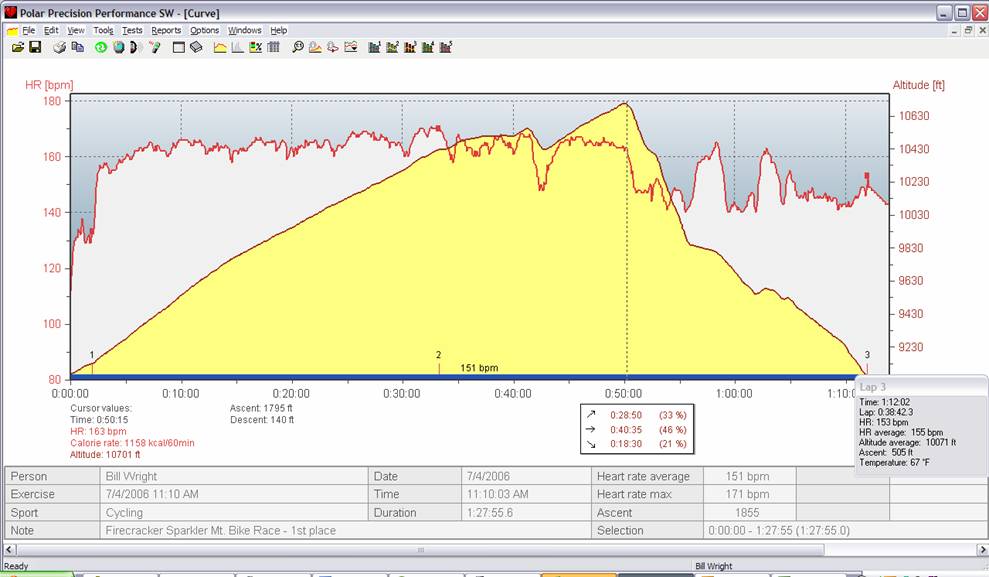The image size is (989, 577).
Task: Click the green circular arrows icon
Action: point(101,47)
